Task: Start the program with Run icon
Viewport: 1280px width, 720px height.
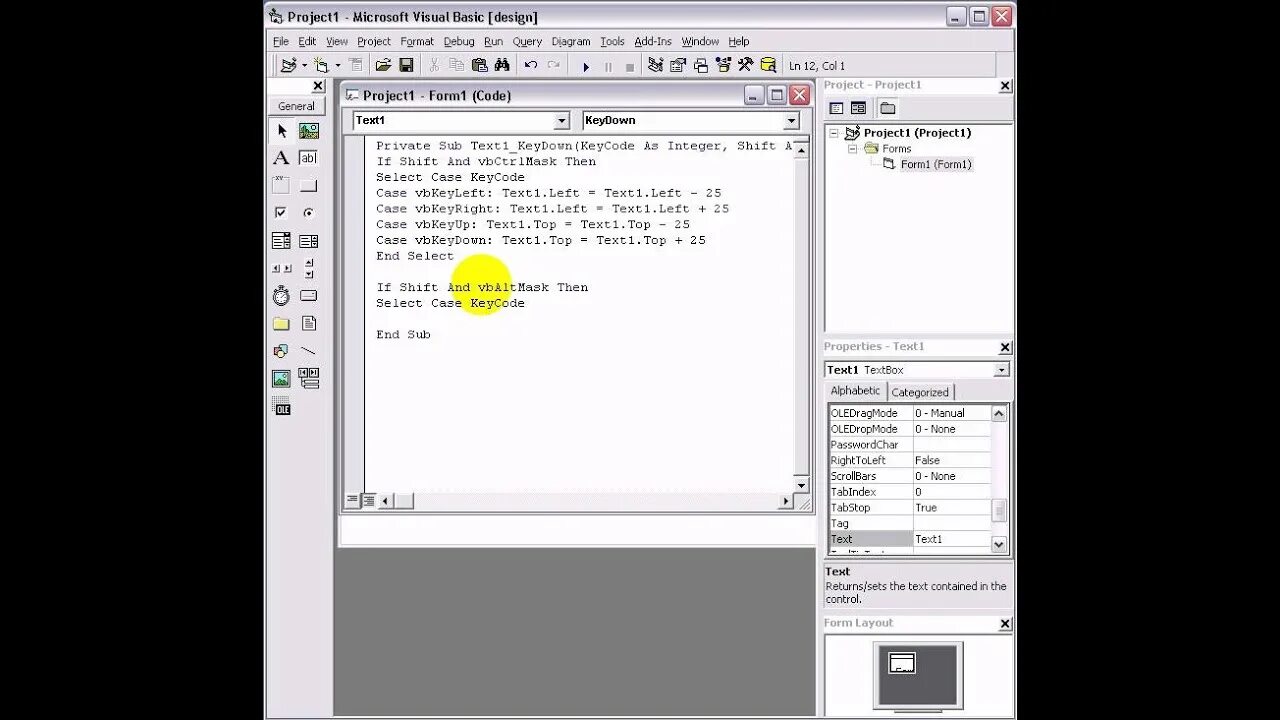Action: [586, 66]
